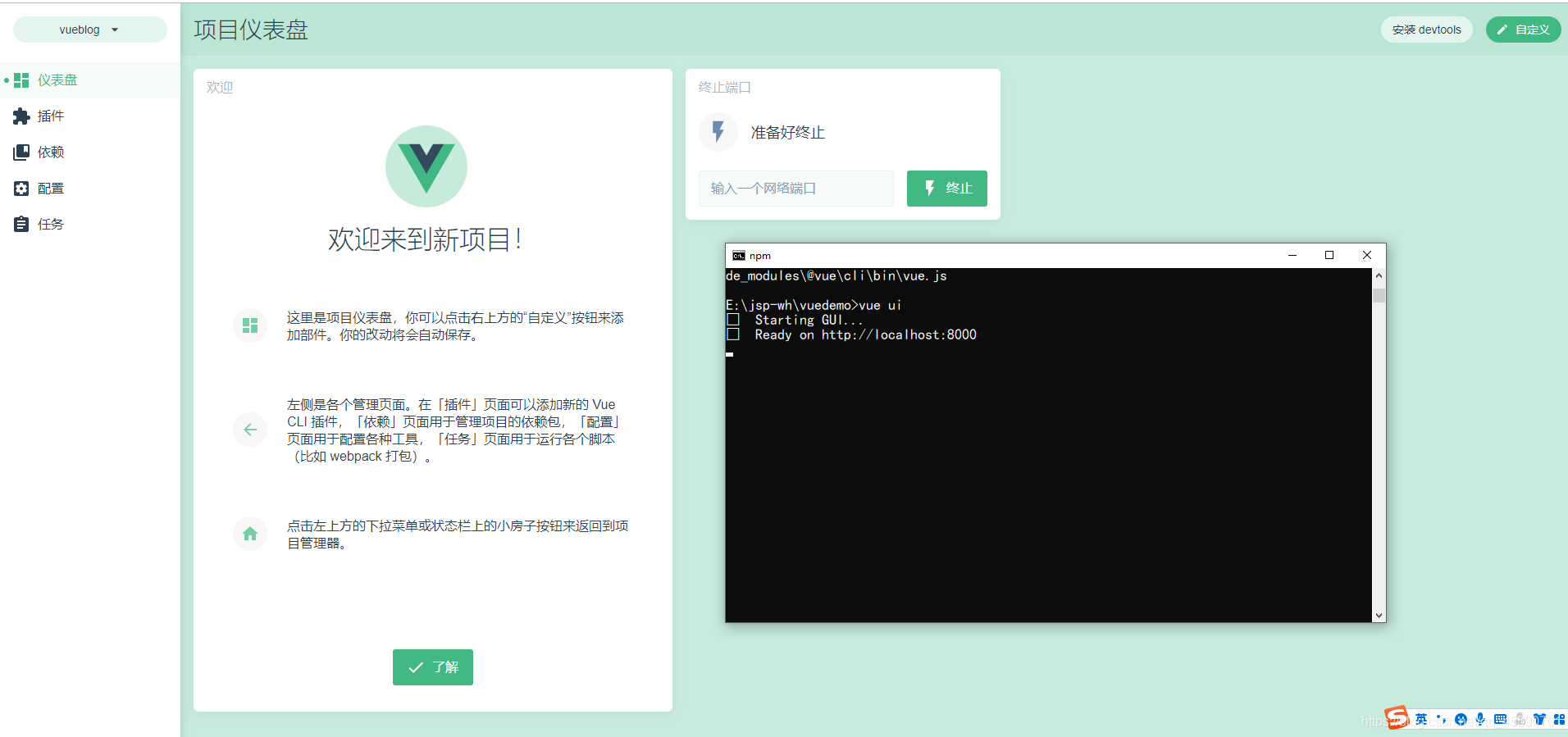Open the soft keyboard icon in IME bar
The height and width of the screenshot is (737, 1568).
[1500, 719]
